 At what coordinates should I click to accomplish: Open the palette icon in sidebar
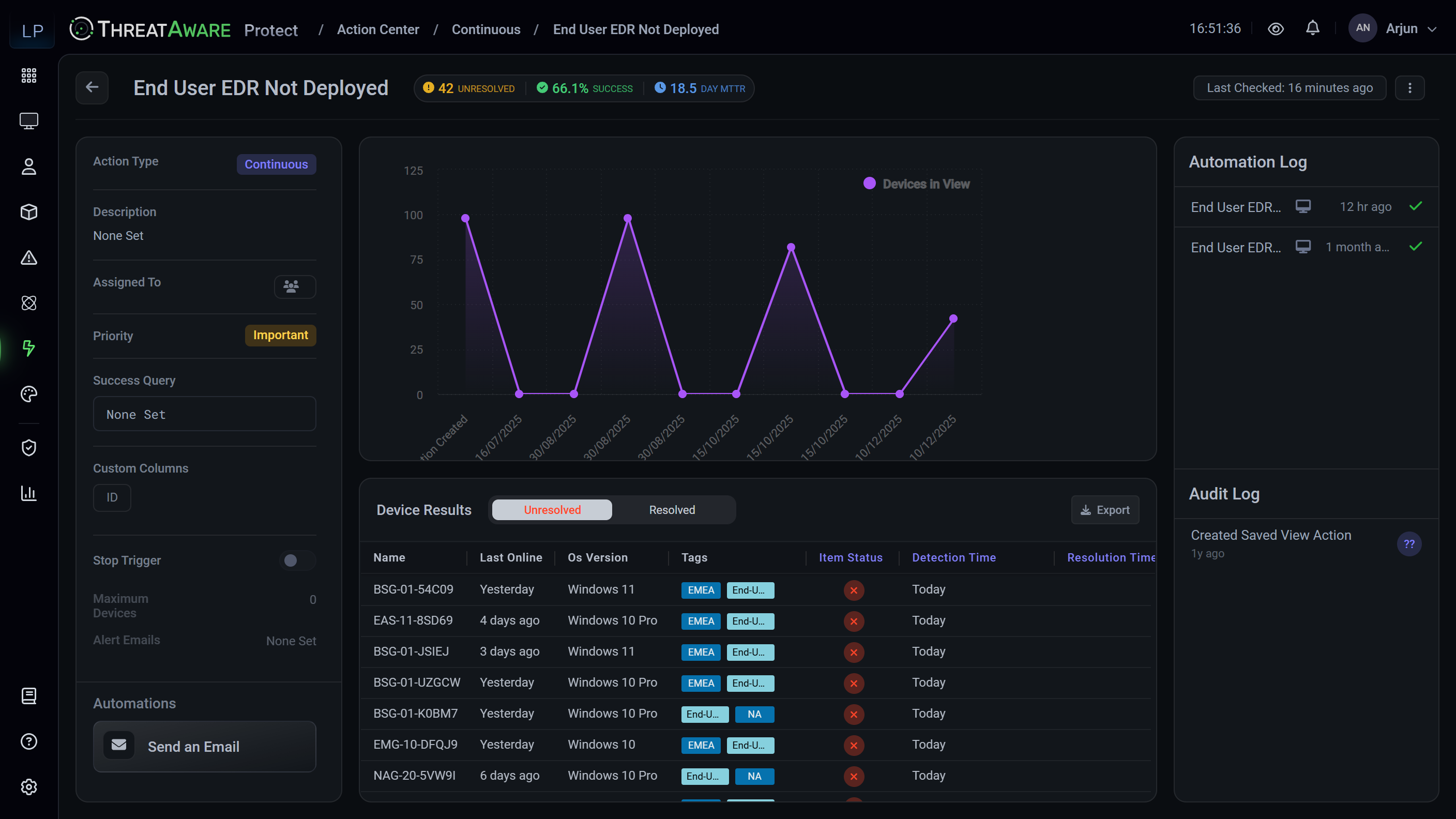[x=29, y=394]
